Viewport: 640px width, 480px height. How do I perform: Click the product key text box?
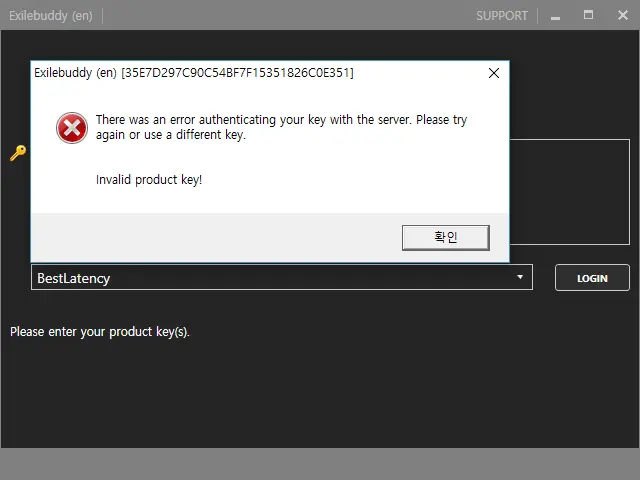pos(570,192)
